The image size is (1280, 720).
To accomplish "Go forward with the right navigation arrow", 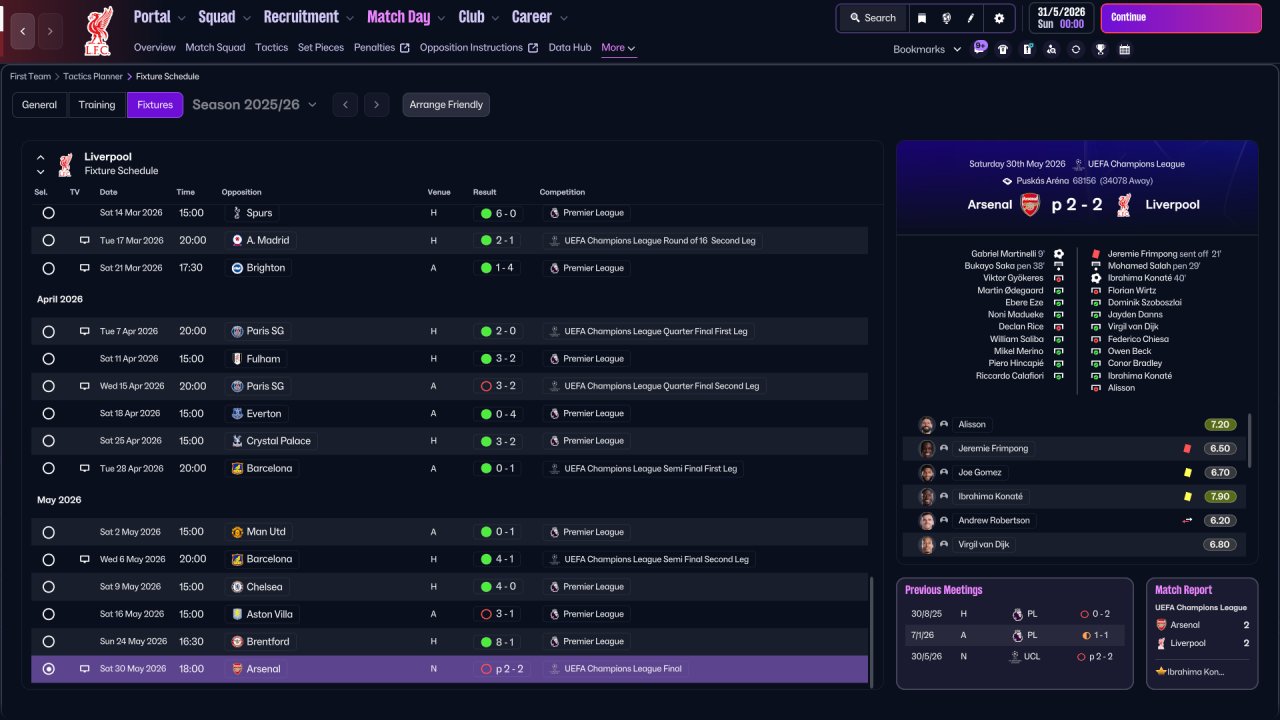I will tap(50, 31).
